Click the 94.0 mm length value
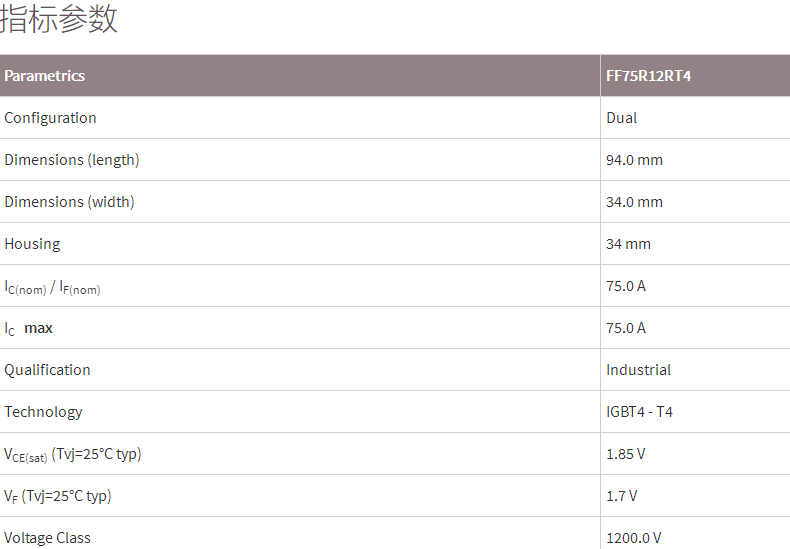This screenshot has height=549, width=790. (634, 160)
